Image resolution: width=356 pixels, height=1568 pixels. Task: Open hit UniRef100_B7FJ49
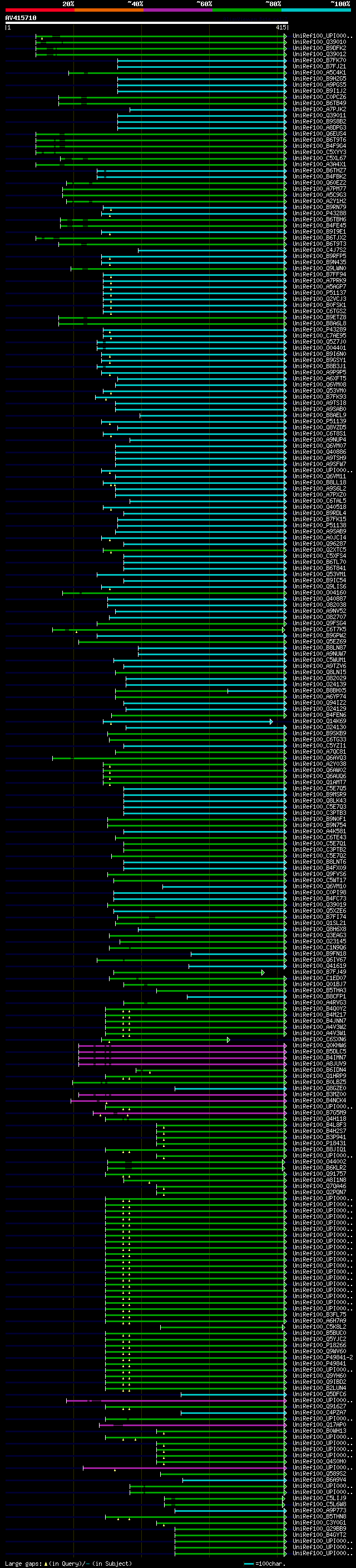[x=319, y=973]
